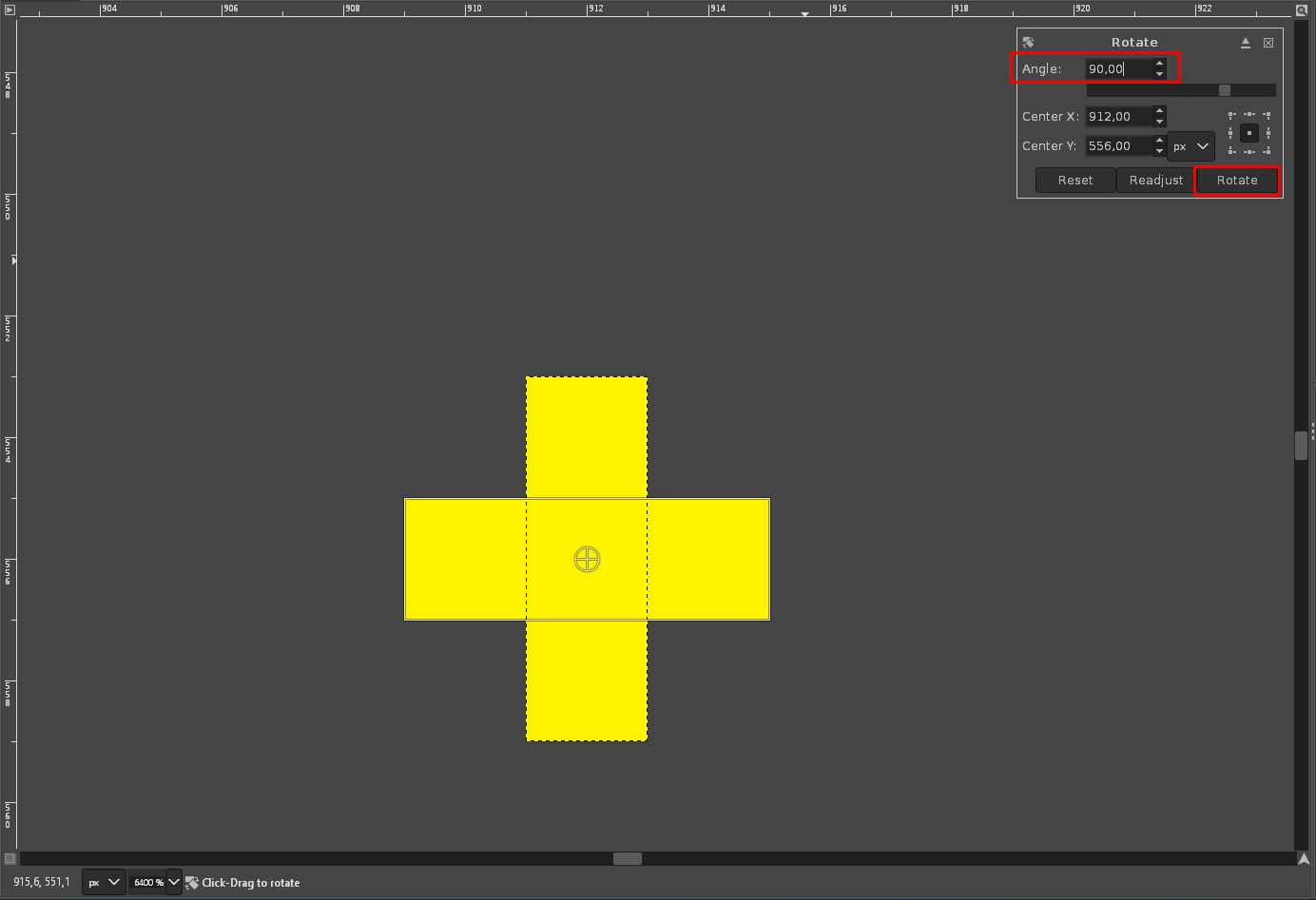
Task: Select the center pivot point
Action: [1249, 133]
